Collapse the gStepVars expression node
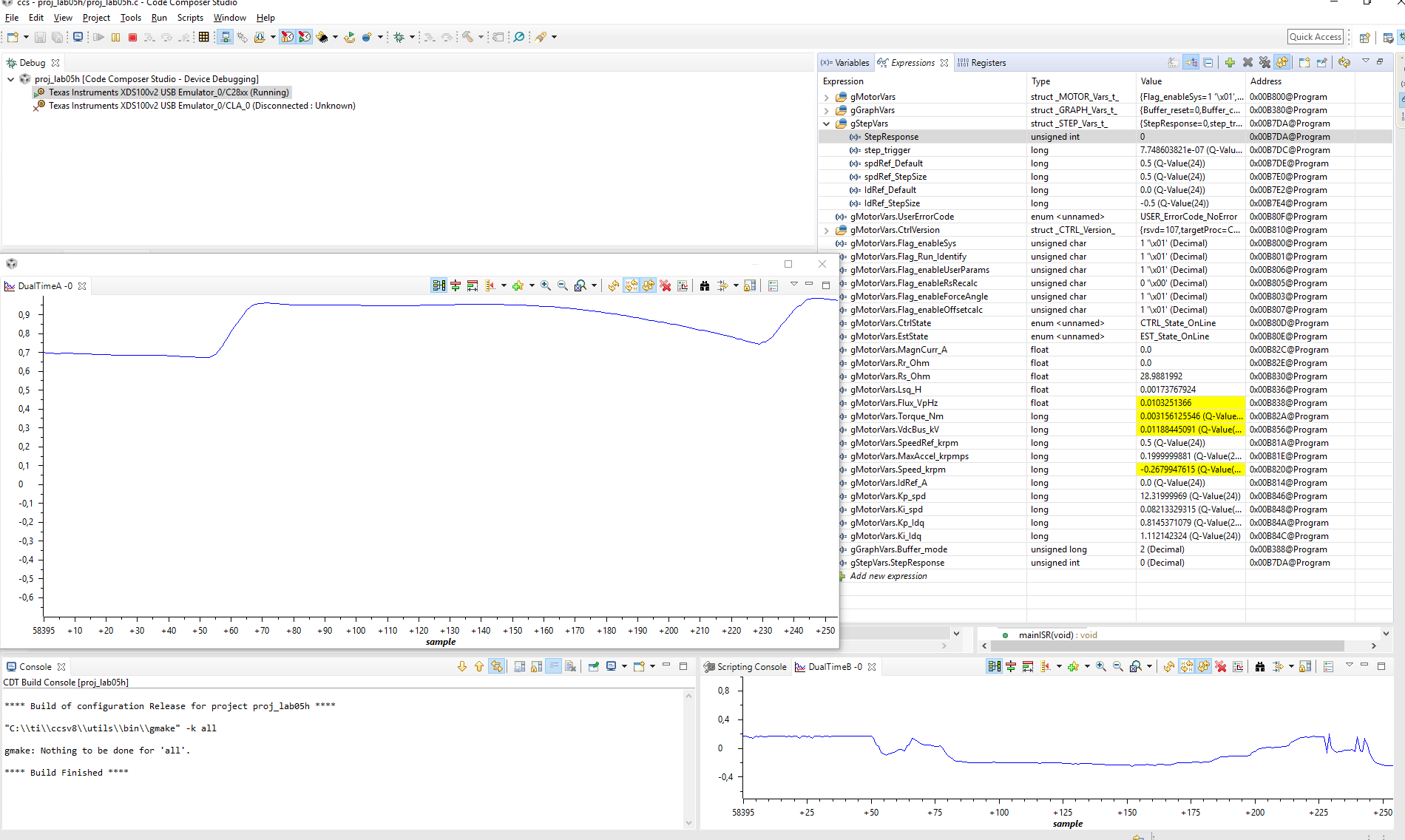 coord(827,123)
